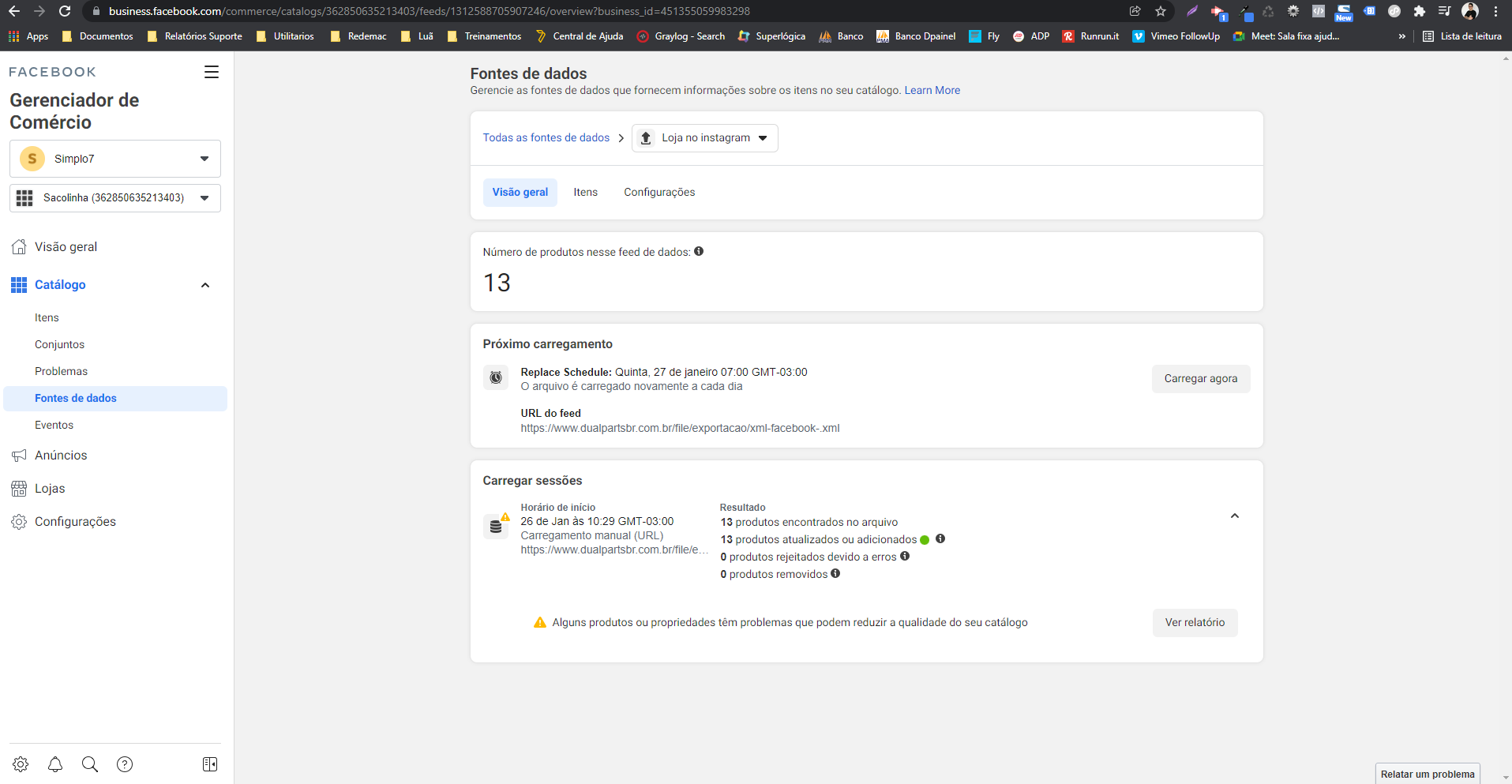Open the Sacolinha catalog dropdown

[x=115, y=197]
